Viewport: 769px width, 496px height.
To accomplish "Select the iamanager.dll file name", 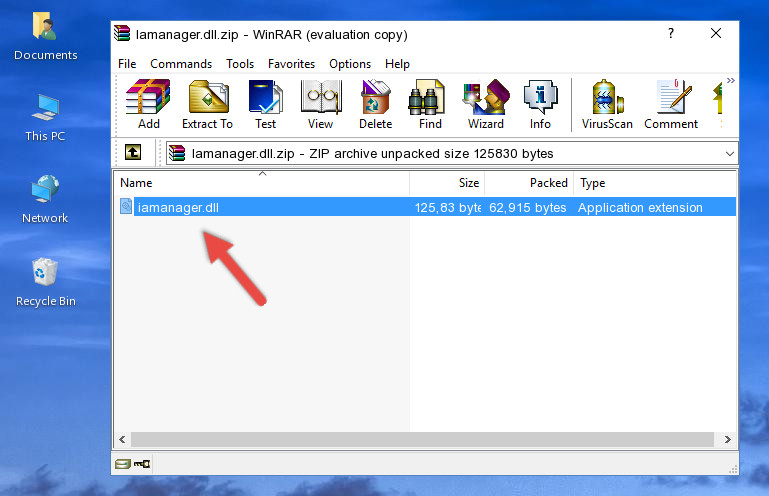I will click(178, 208).
